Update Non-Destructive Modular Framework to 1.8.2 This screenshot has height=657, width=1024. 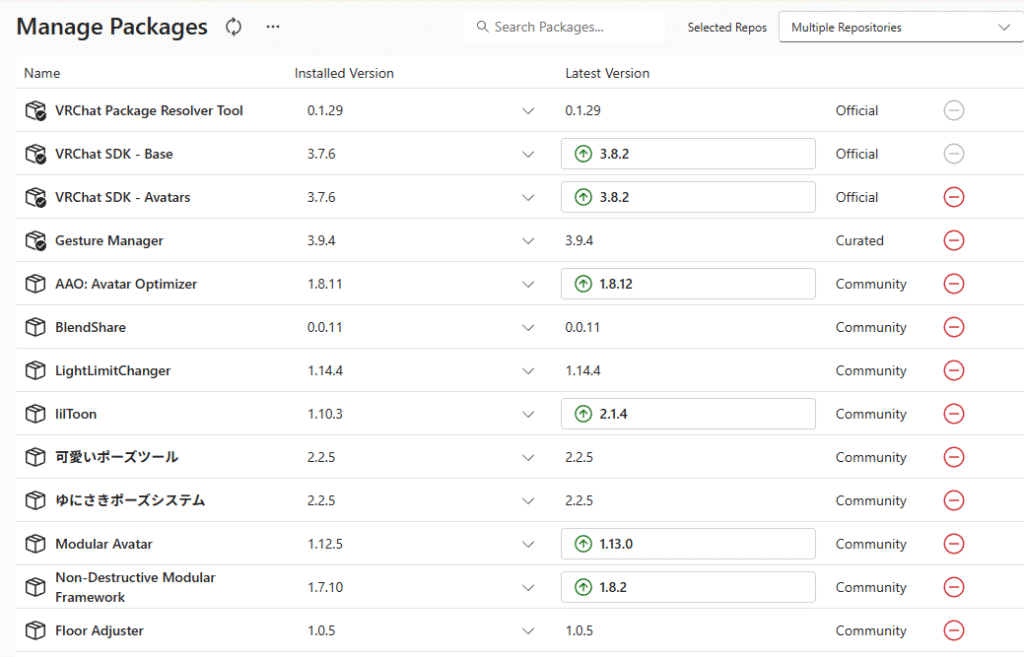[x=688, y=587]
